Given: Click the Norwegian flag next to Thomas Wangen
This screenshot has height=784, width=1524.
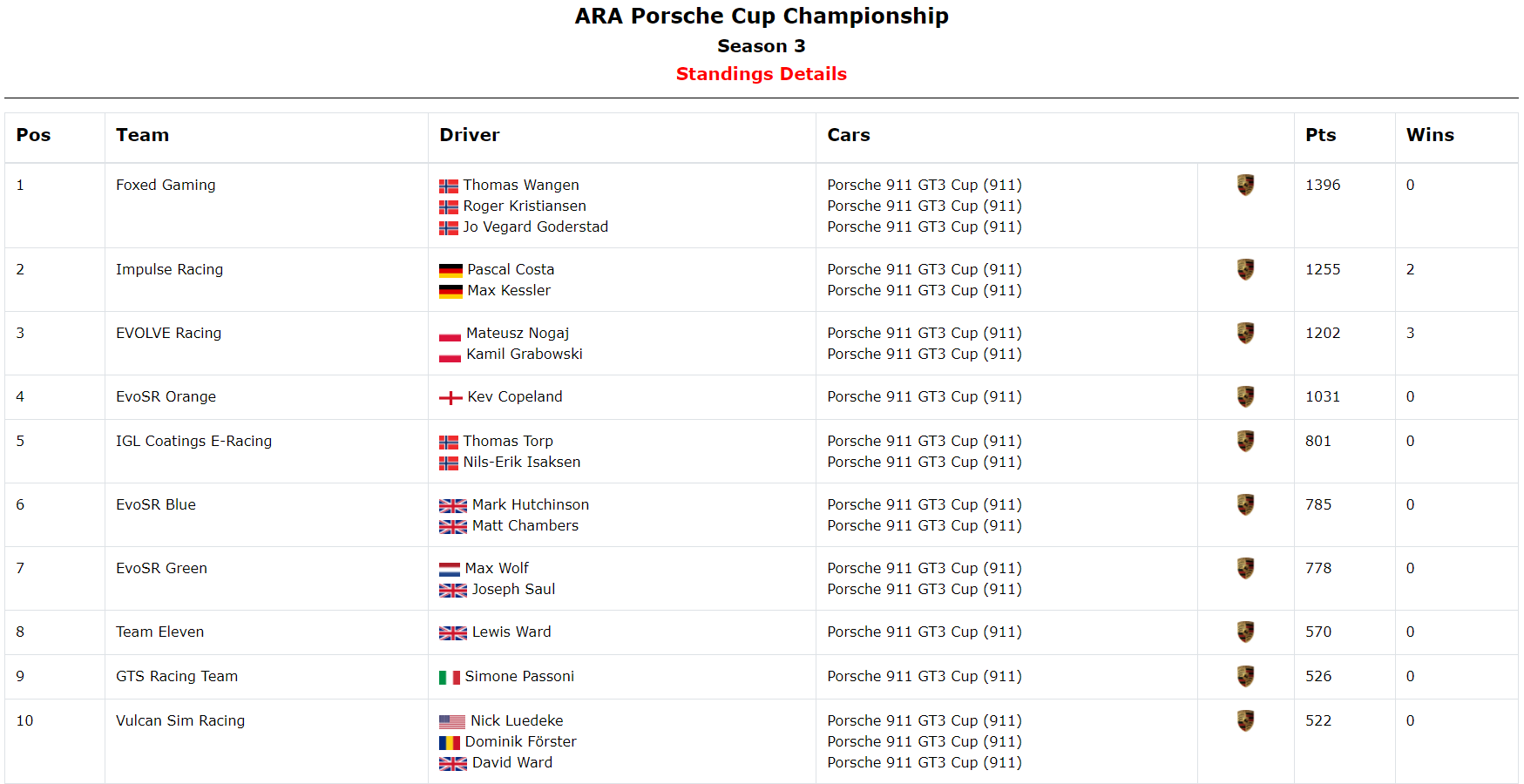Looking at the screenshot, I should coord(448,186).
